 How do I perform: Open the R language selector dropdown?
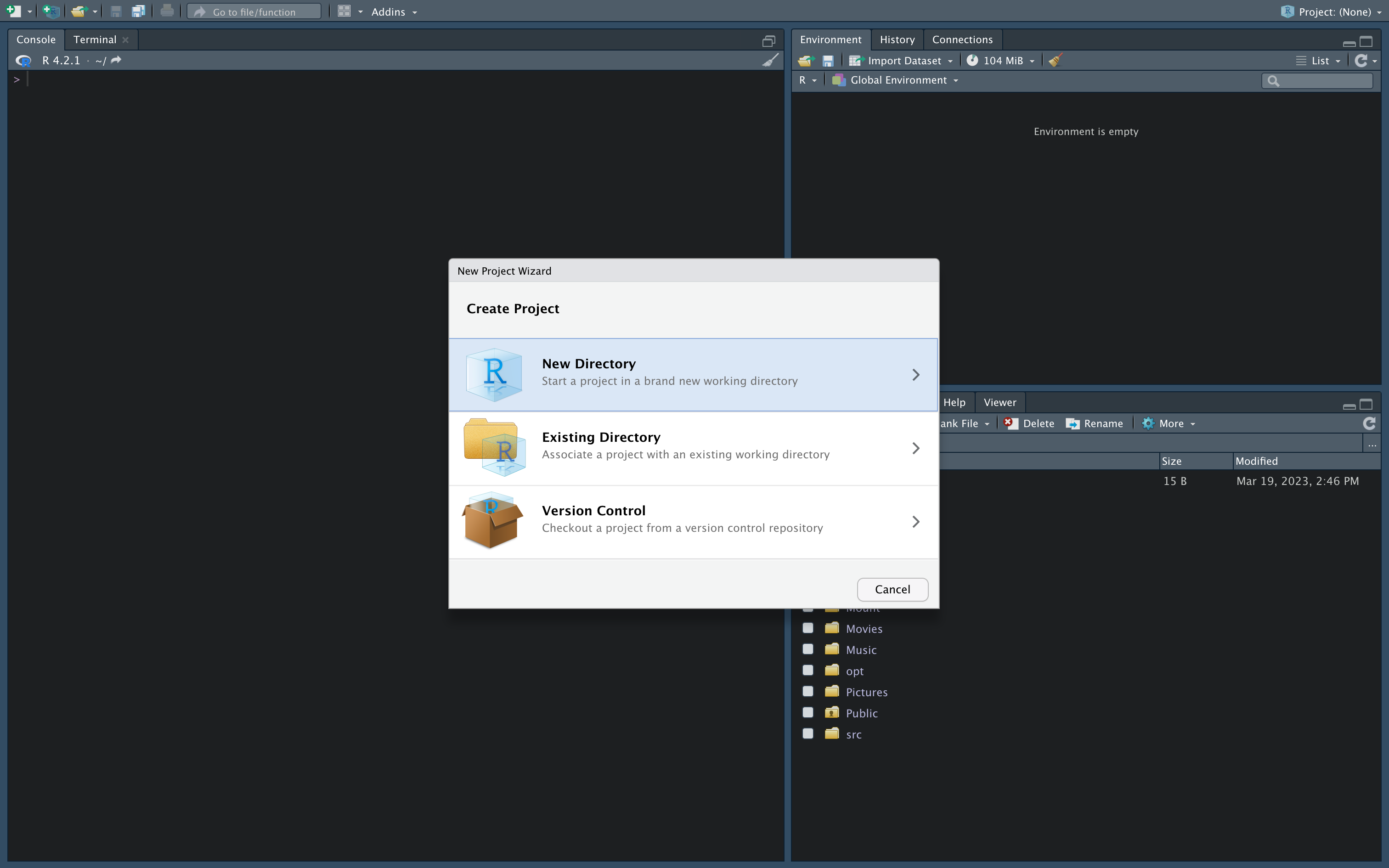click(x=807, y=80)
